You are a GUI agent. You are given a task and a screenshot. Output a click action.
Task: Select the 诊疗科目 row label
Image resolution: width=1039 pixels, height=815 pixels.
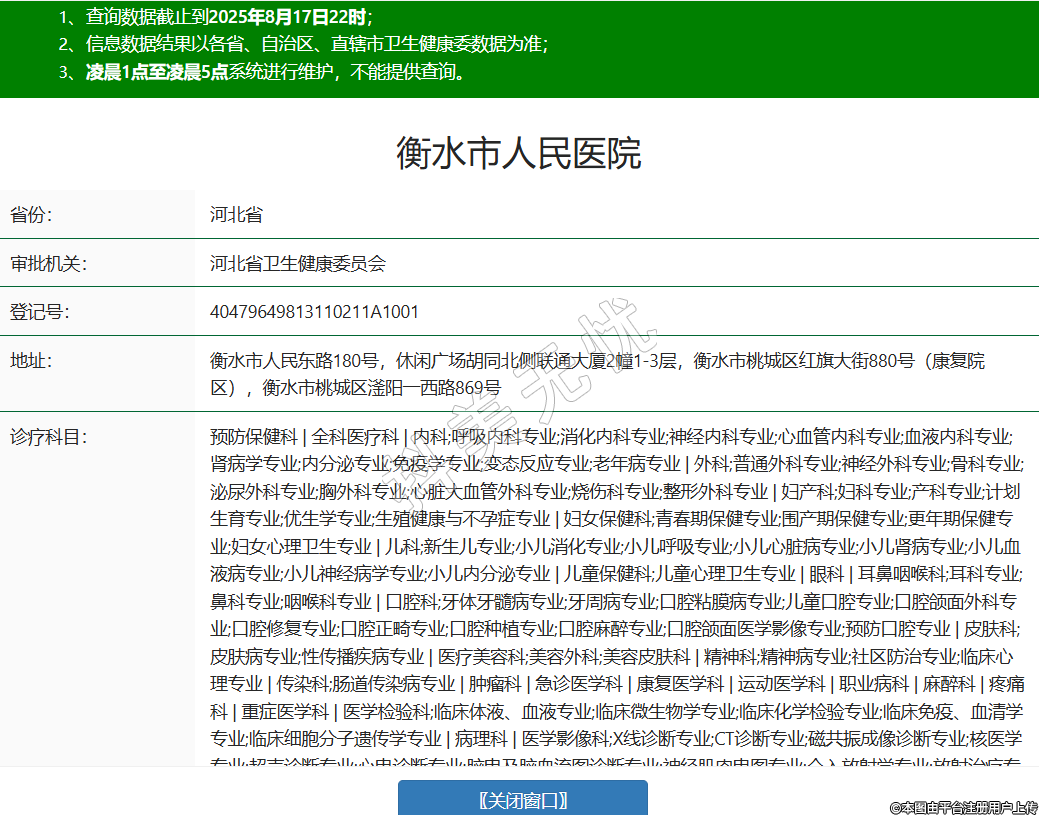point(49,437)
